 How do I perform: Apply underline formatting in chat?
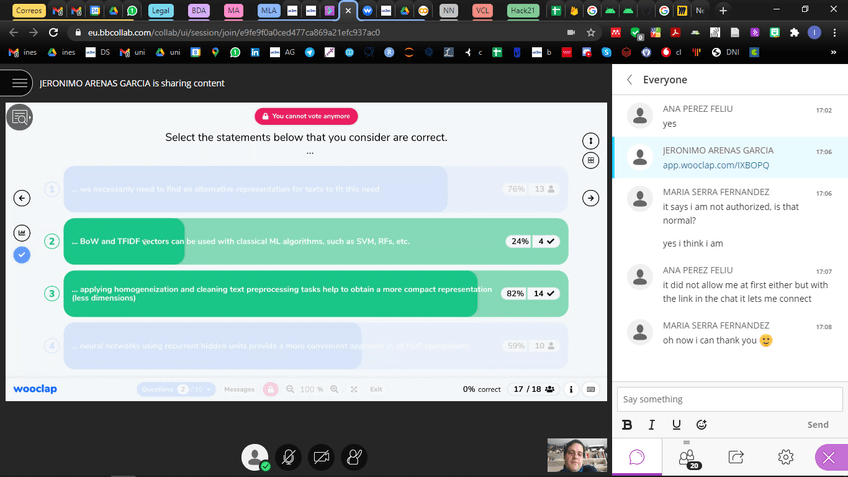[x=676, y=425]
